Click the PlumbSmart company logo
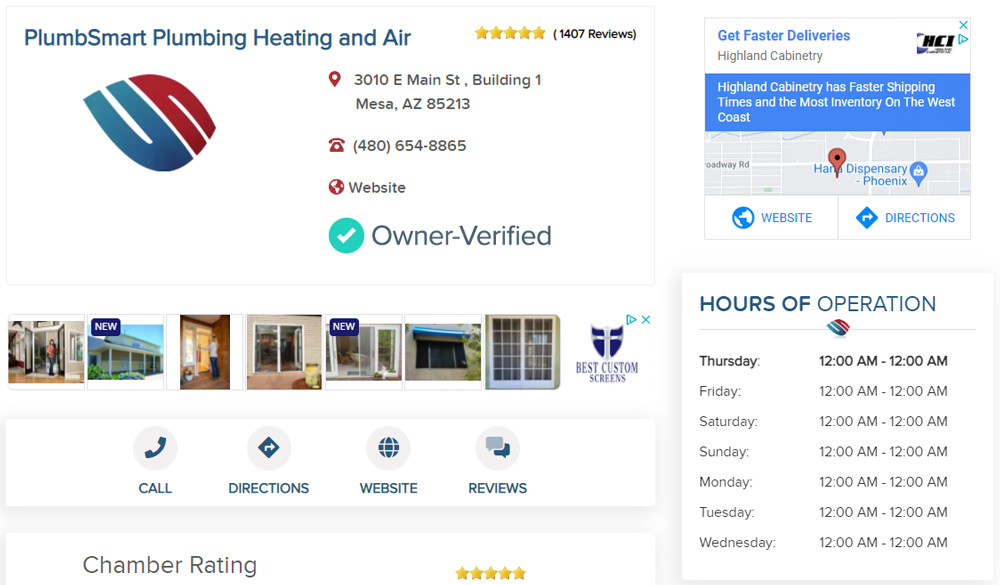 pos(150,122)
